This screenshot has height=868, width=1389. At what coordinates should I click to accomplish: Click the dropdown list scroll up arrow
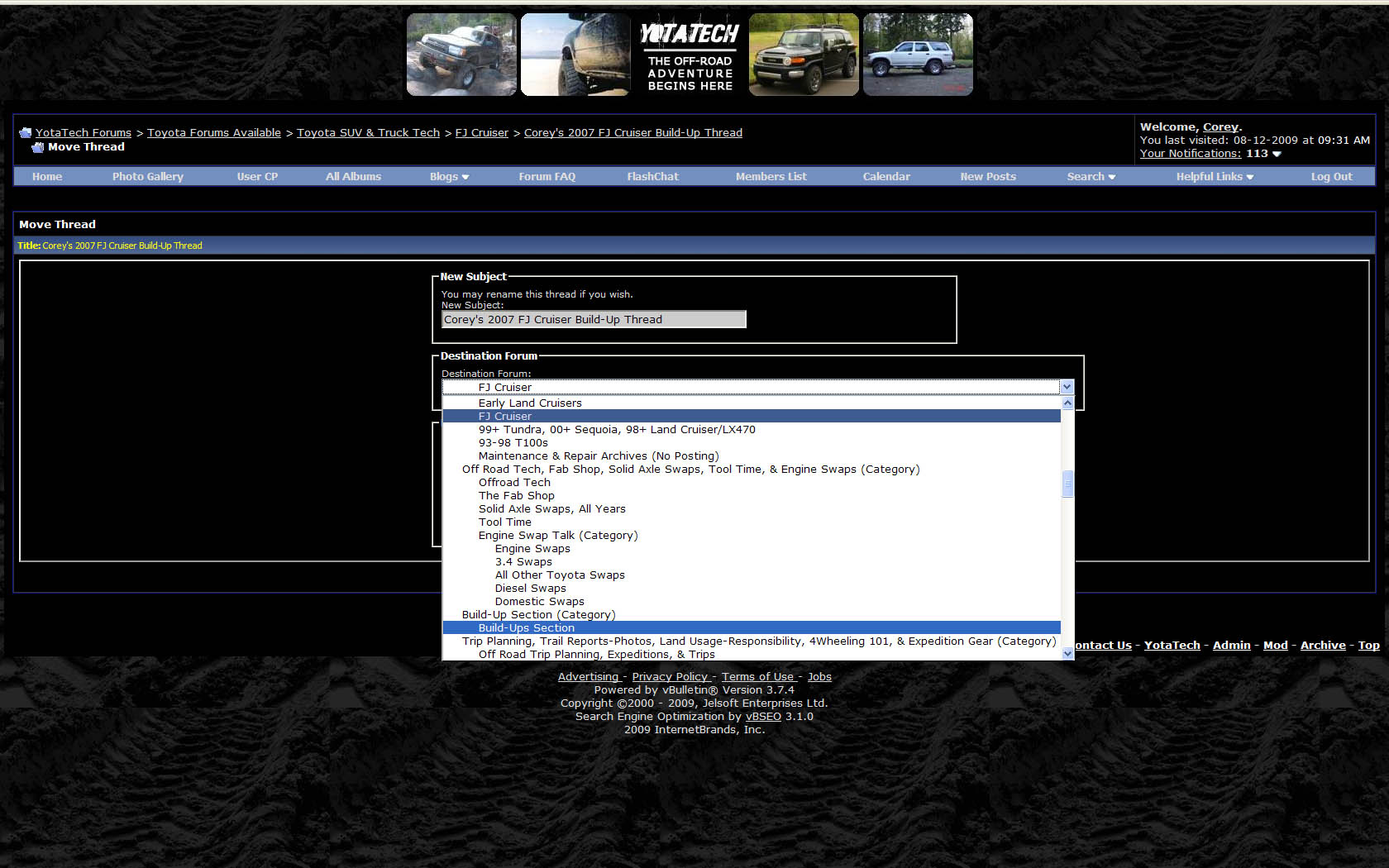coord(1067,403)
